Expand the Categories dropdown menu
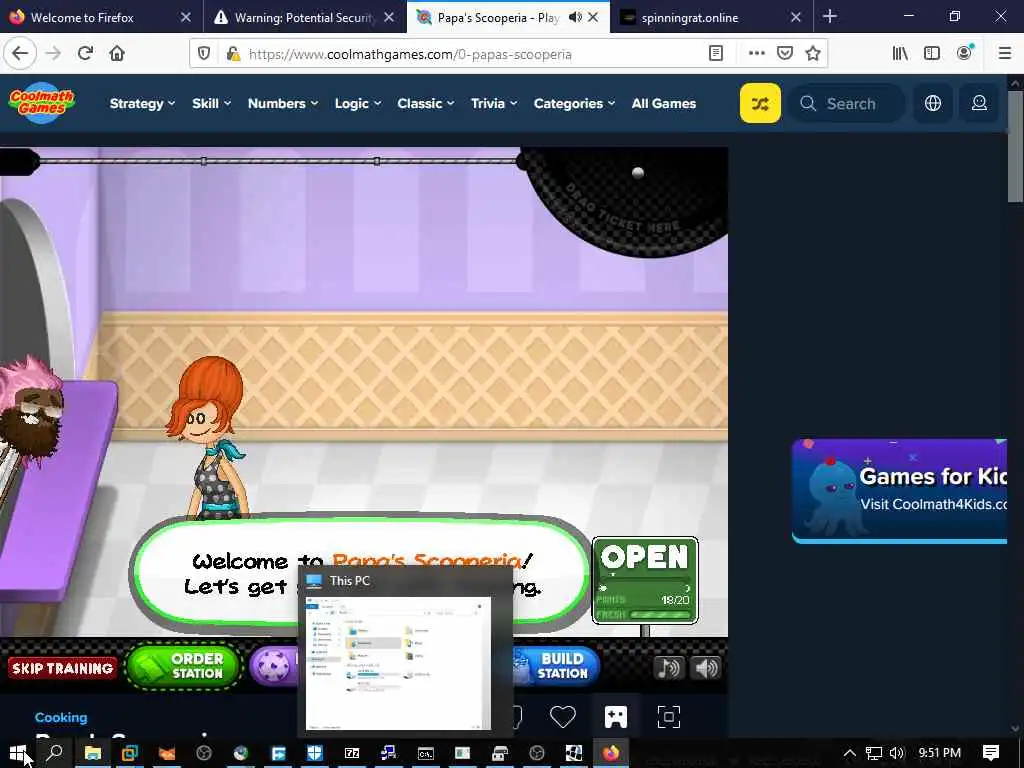 point(575,103)
